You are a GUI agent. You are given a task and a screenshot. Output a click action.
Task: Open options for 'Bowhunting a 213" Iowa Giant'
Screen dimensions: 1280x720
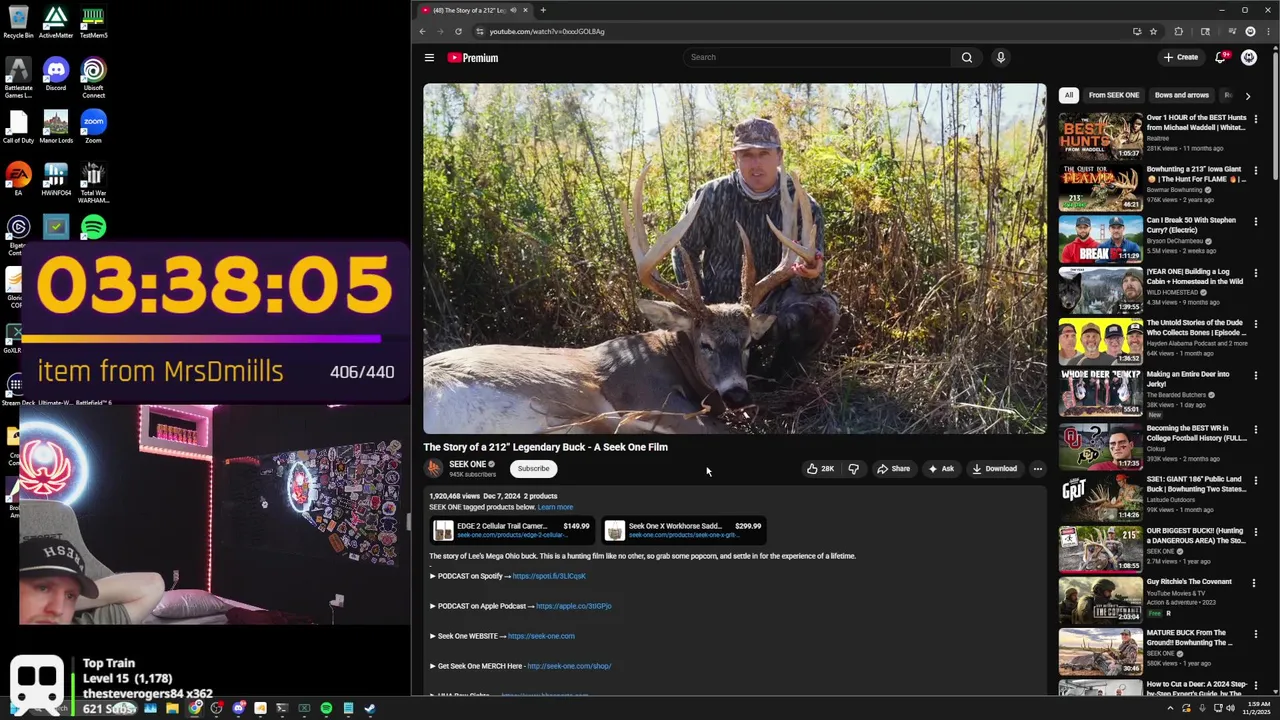1255,170
